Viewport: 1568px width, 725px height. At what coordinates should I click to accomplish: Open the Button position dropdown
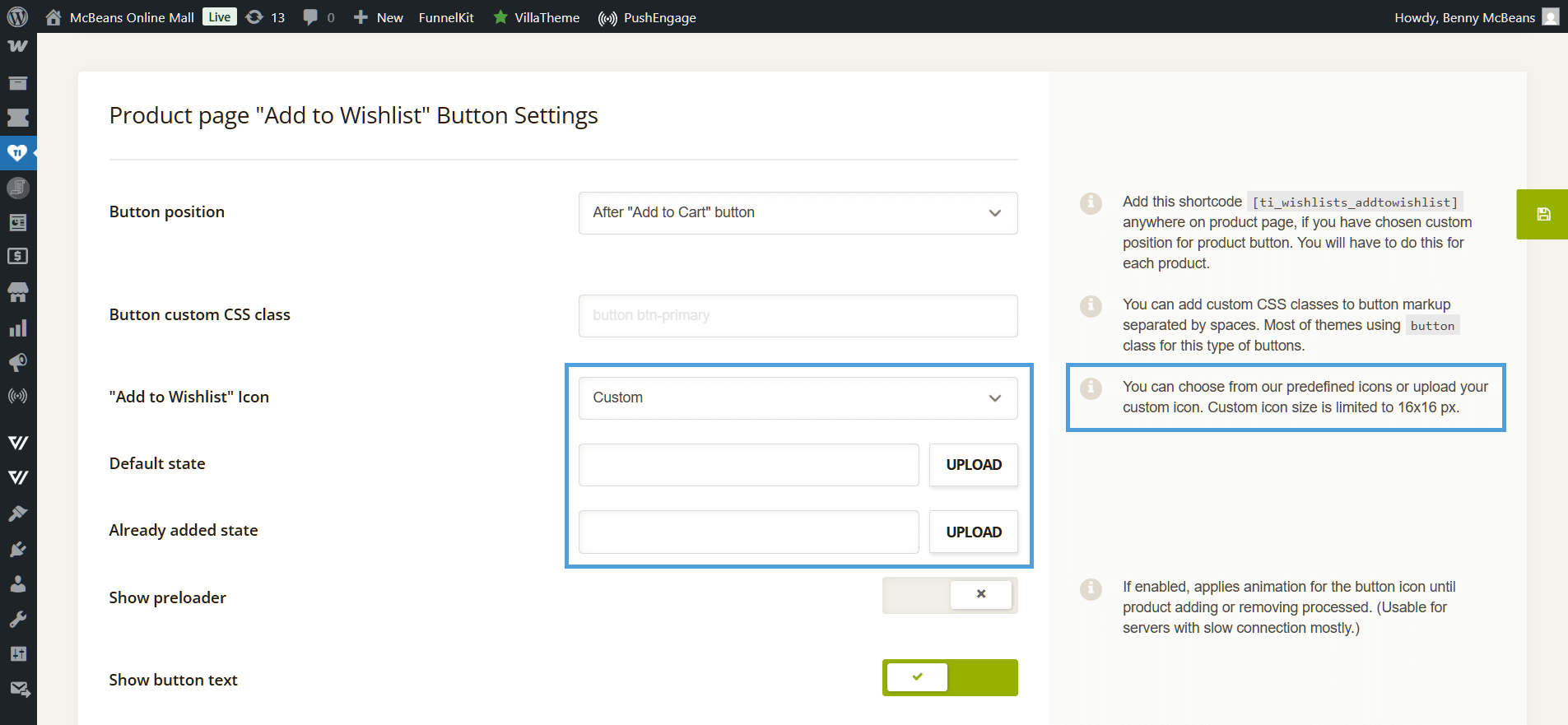point(797,213)
